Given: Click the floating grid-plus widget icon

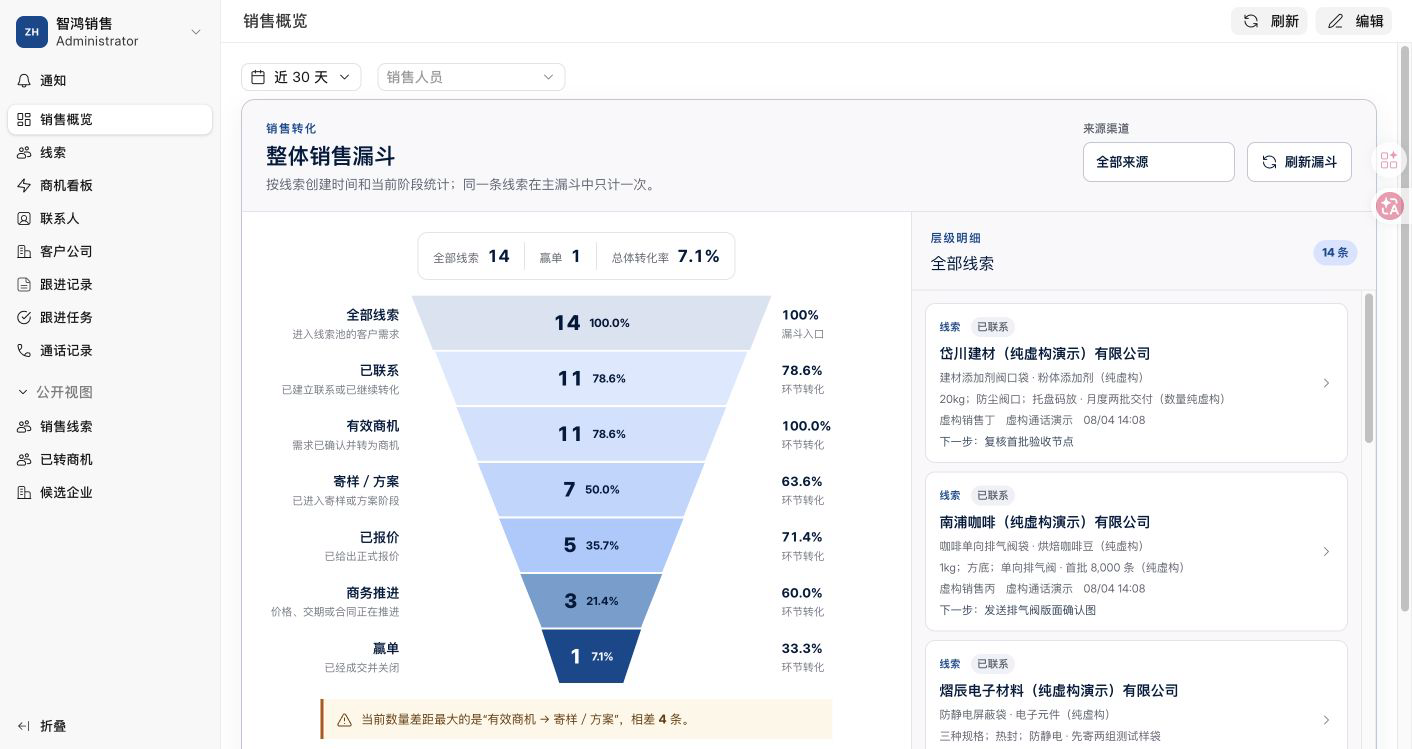Looking at the screenshot, I should [x=1389, y=160].
